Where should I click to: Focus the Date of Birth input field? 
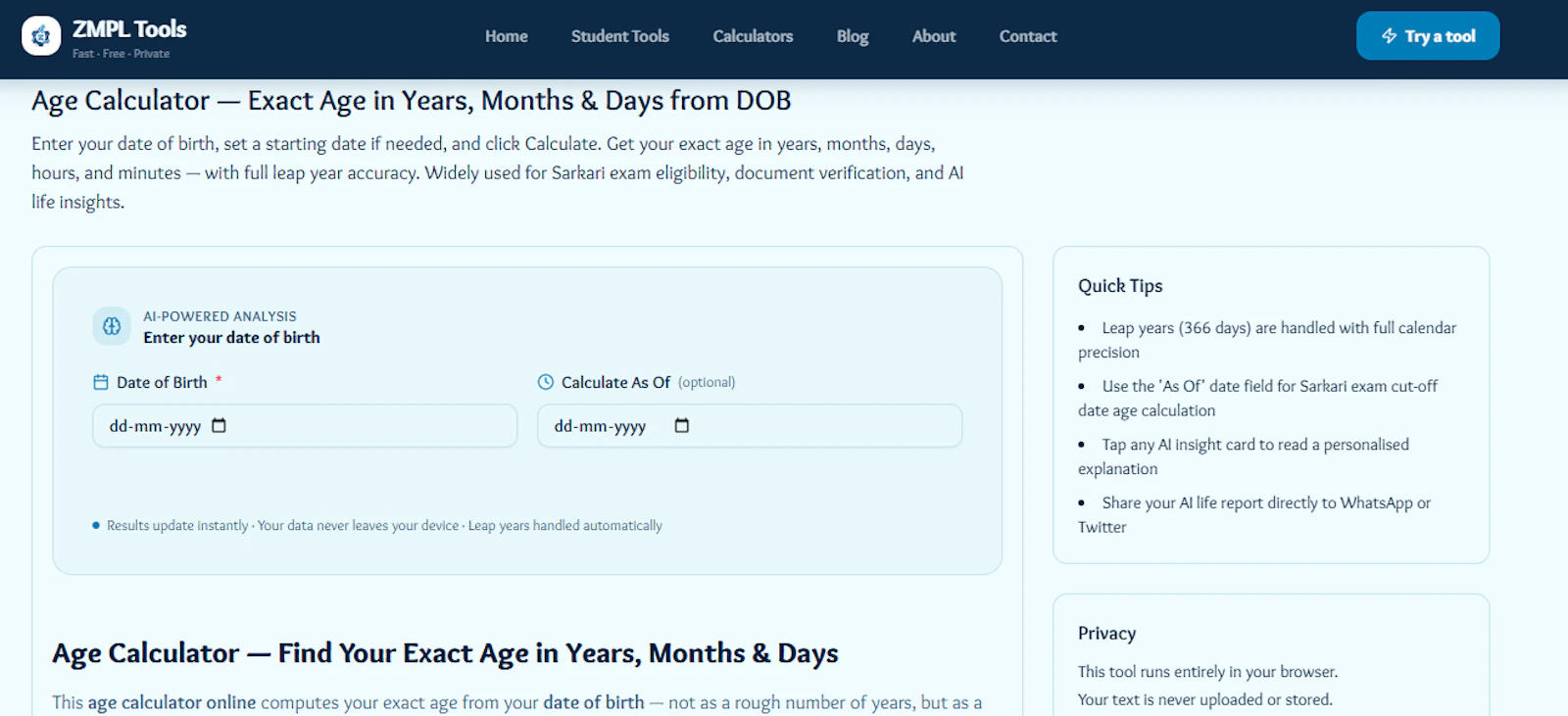point(305,426)
